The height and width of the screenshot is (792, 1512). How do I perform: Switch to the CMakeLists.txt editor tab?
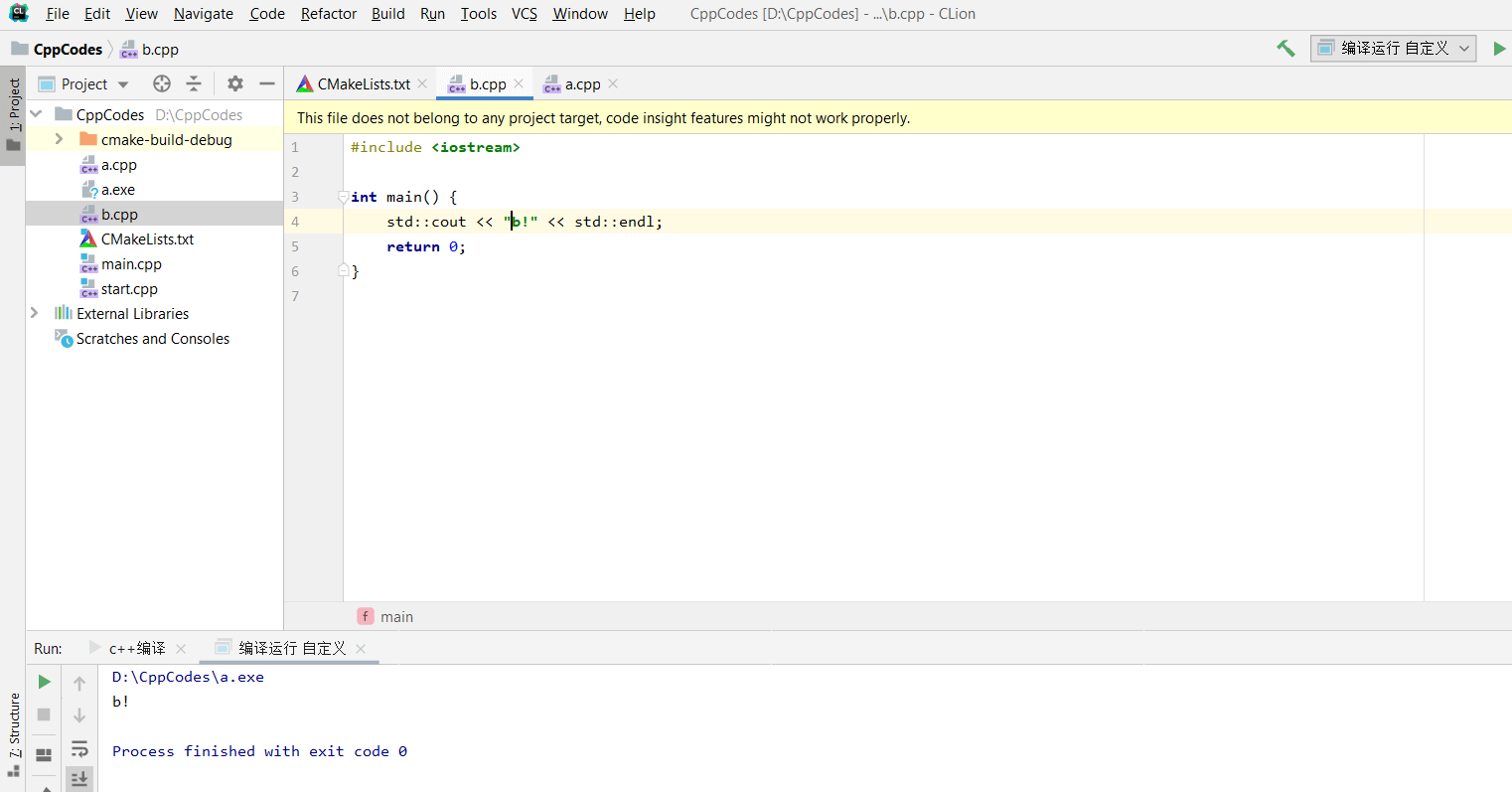point(363,84)
